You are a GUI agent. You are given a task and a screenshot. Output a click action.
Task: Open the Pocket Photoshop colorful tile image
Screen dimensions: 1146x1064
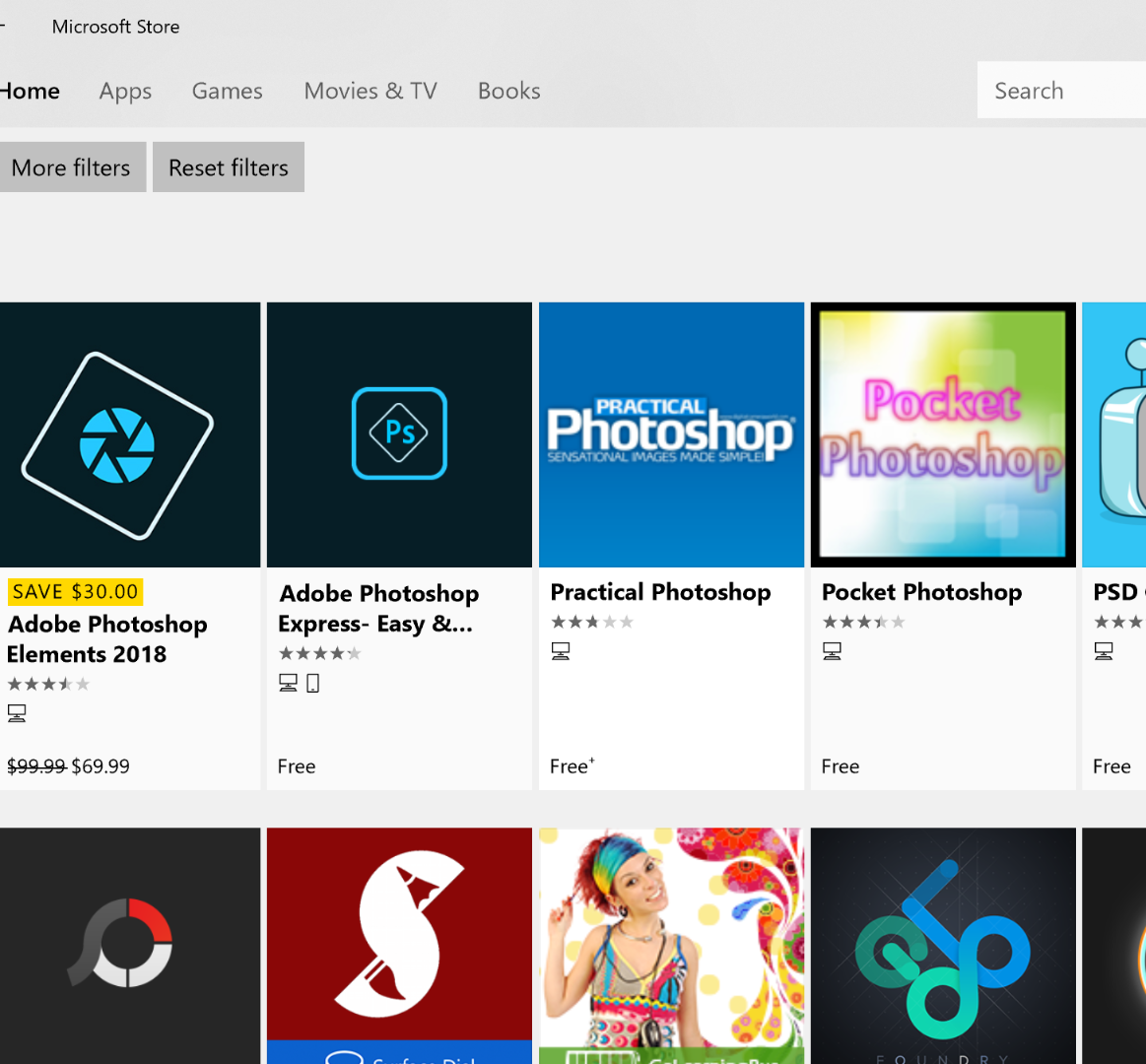coord(944,434)
